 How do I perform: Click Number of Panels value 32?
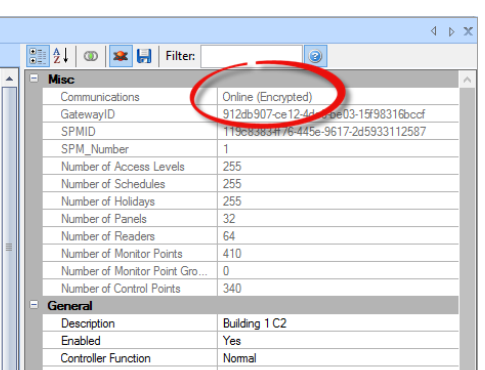[x=229, y=219]
